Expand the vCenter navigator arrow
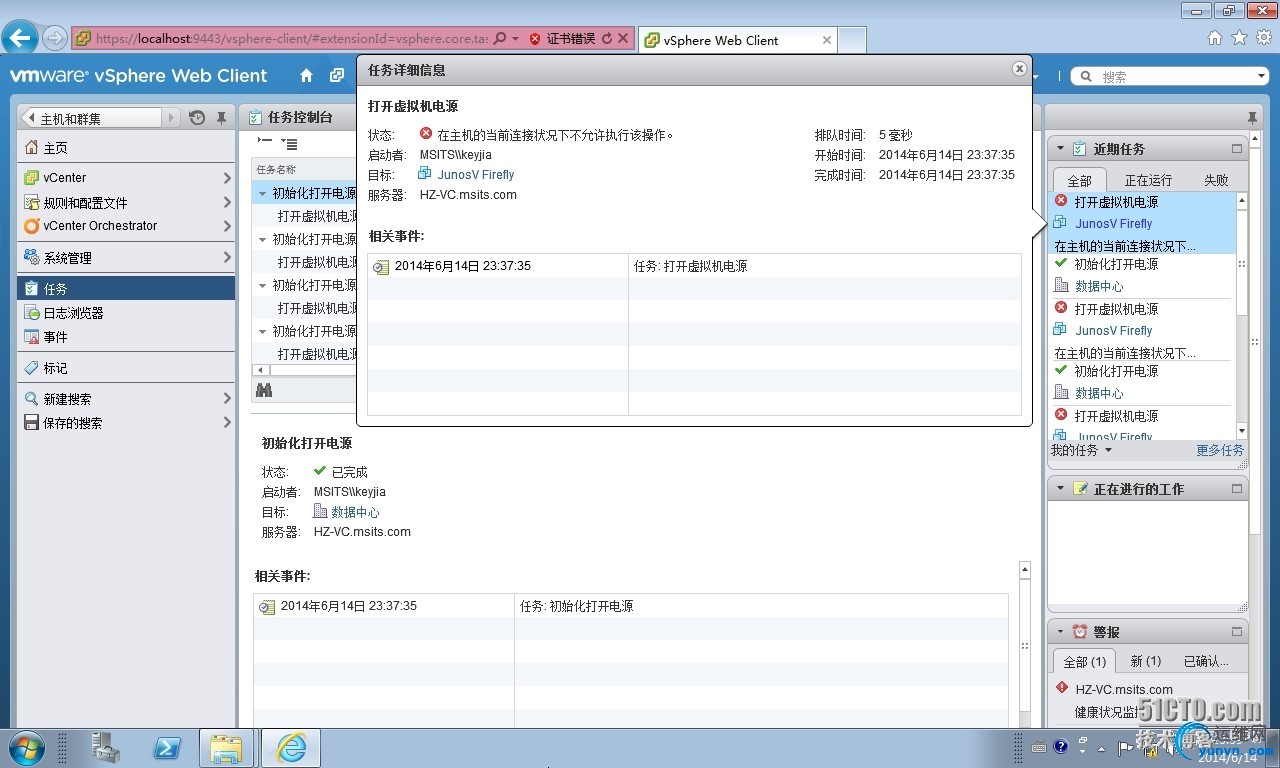This screenshot has height=768, width=1280. [x=227, y=178]
